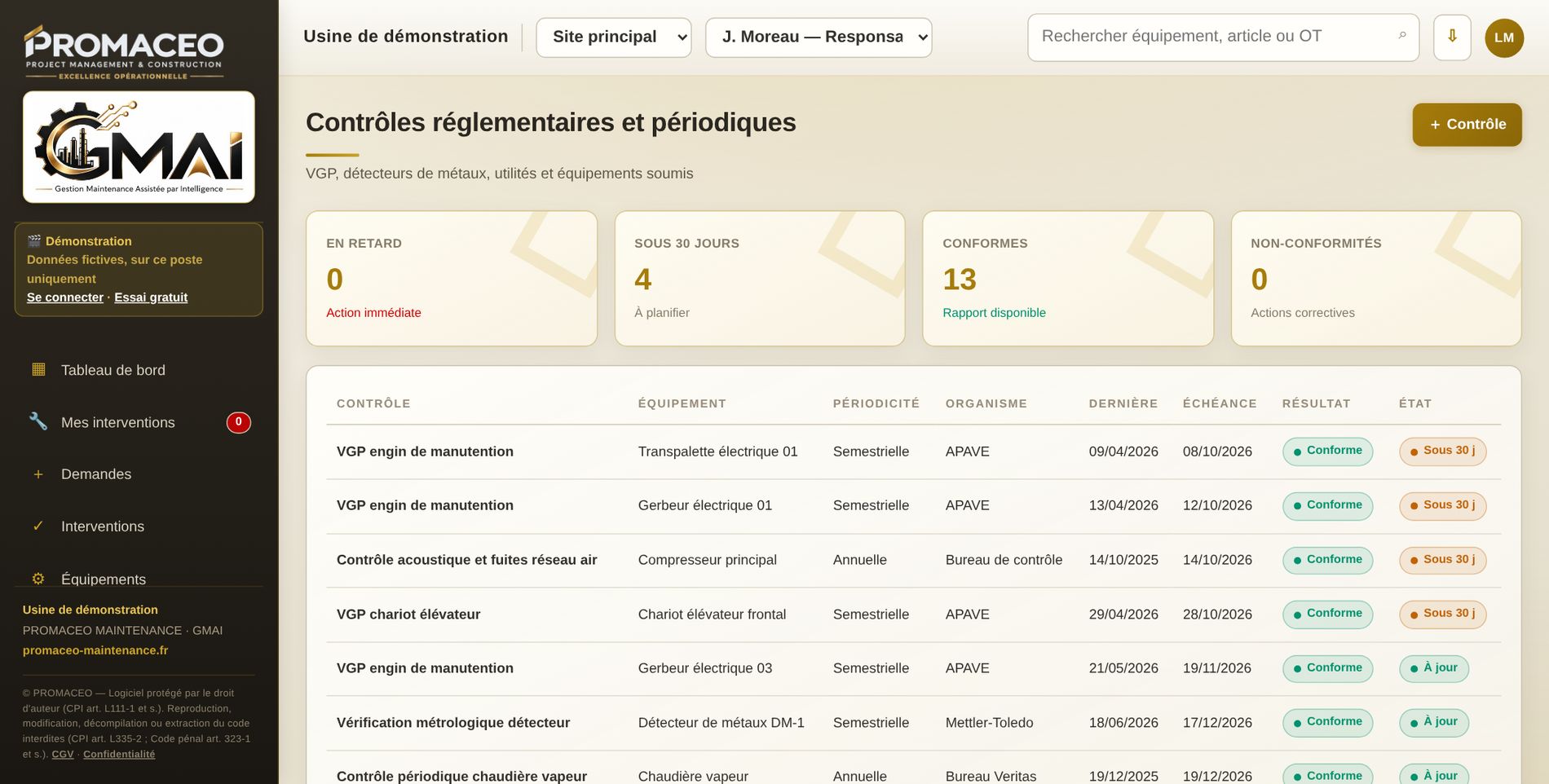Open the Sous 30 jours summary card
The image size is (1549, 784).
(760, 279)
